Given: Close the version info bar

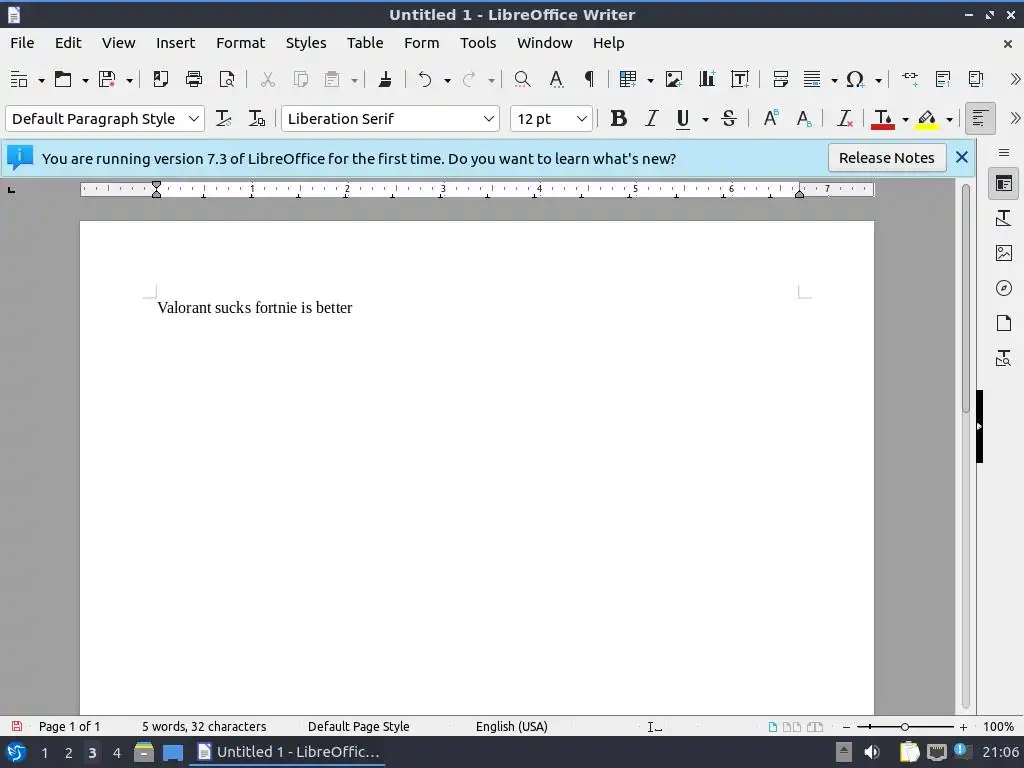Looking at the screenshot, I should (x=961, y=157).
